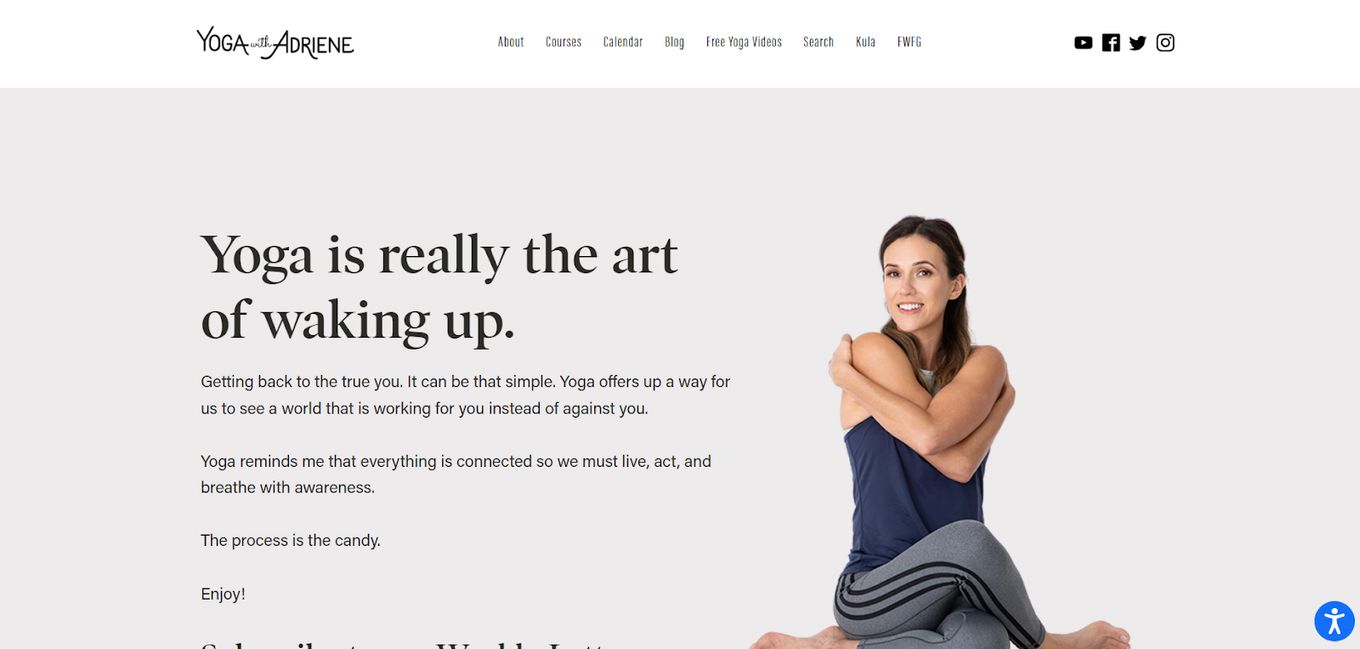This screenshot has height=649, width=1360.
Task: Open the blue accessibility widget
Action: coord(1334,621)
